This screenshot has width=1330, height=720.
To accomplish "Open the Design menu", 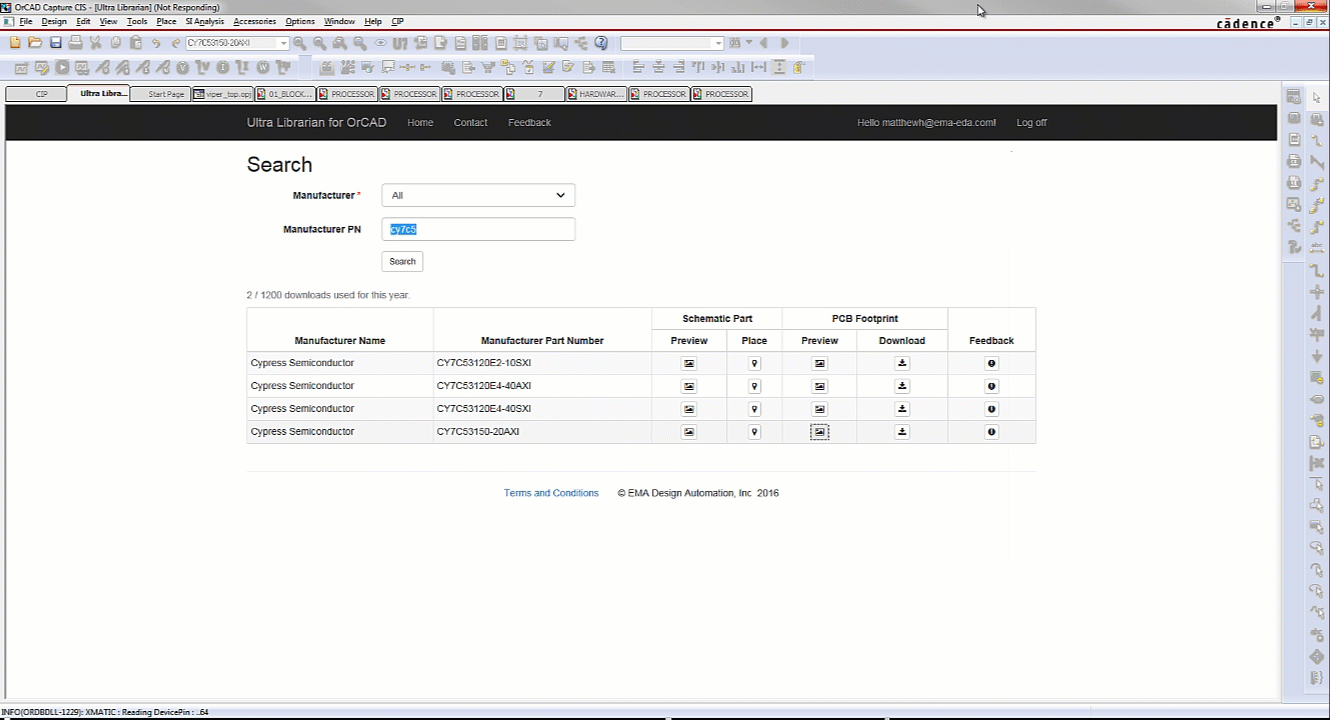I will [x=54, y=21].
